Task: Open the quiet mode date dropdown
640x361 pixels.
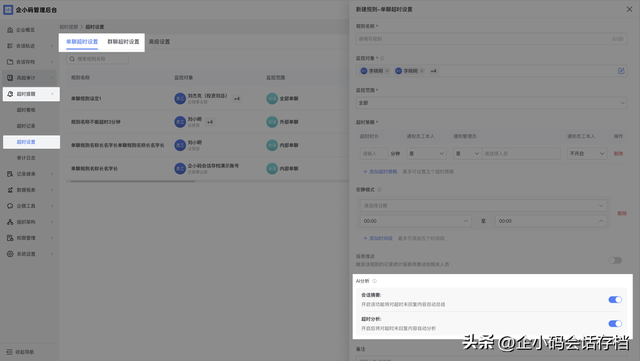Action: click(483, 205)
